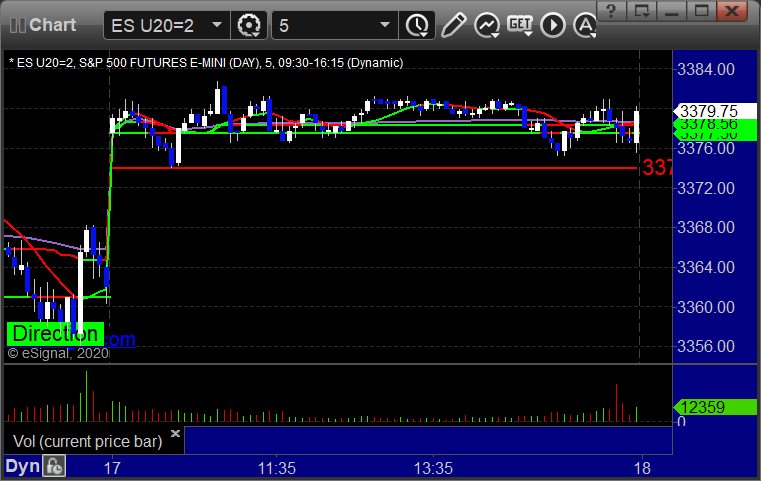Click the 18 date label on time axis

click(x=642, y=468)
